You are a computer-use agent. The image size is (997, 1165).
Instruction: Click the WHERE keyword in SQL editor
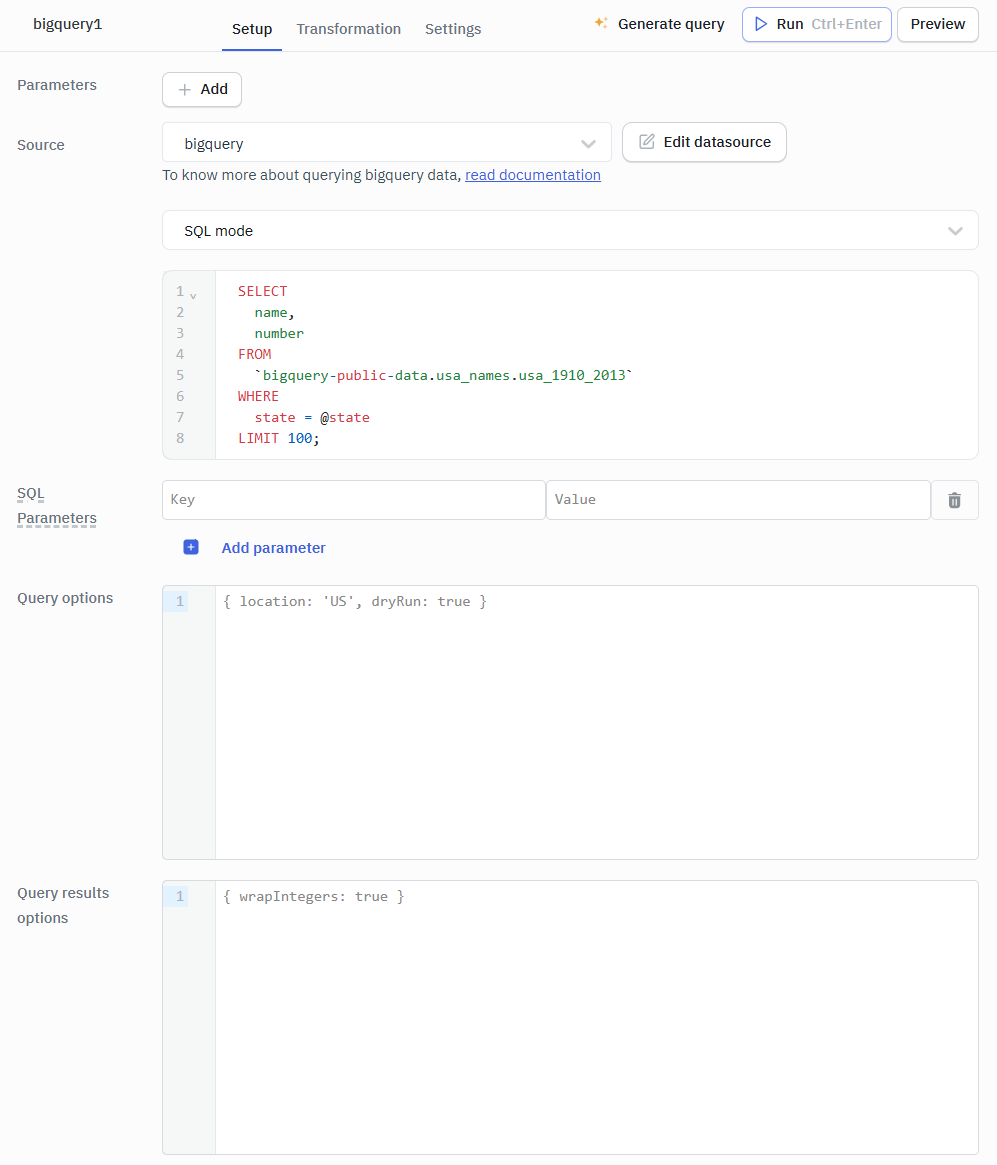(258, 396)
